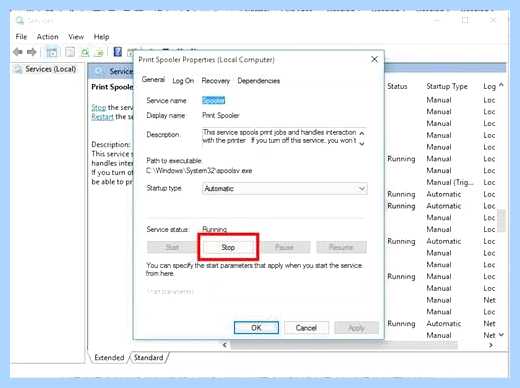The width and height of the screenshot is (520, 388).
Task: Open the View menu
Action: [76, 37]
